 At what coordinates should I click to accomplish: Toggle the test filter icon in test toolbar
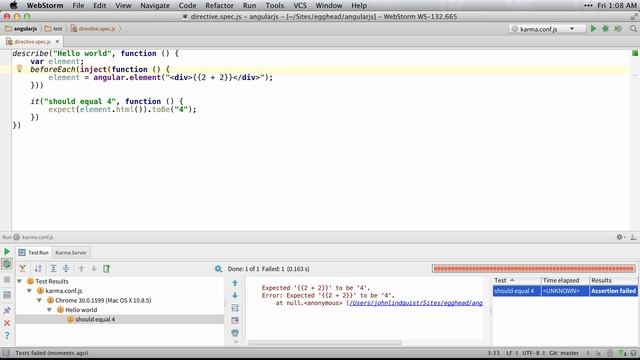coord(22,269)
